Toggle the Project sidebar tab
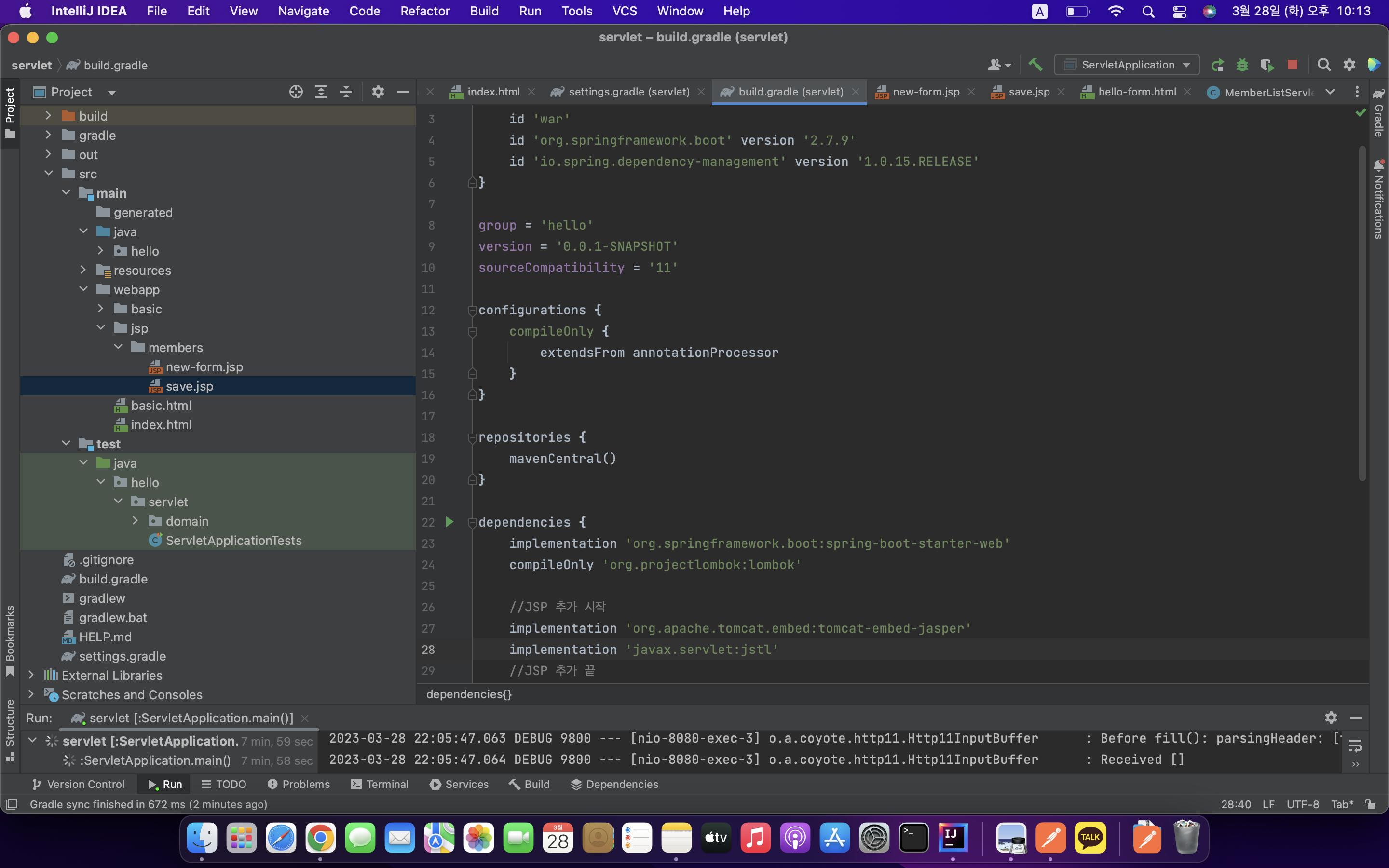This screenshot has height=868, width=1389. (10, 114)
